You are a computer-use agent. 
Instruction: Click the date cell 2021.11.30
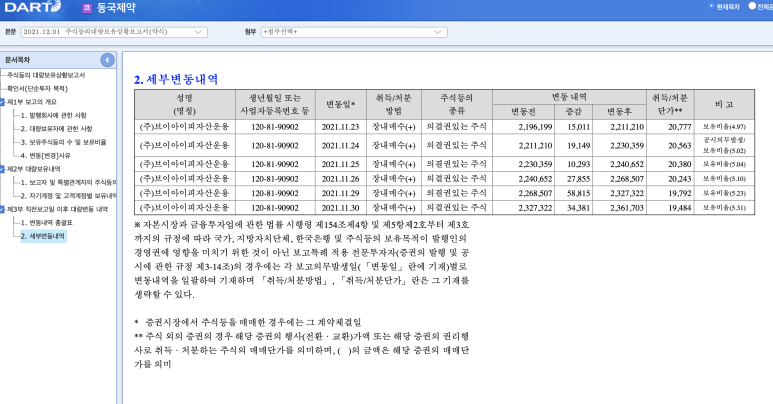pos(341,208)
